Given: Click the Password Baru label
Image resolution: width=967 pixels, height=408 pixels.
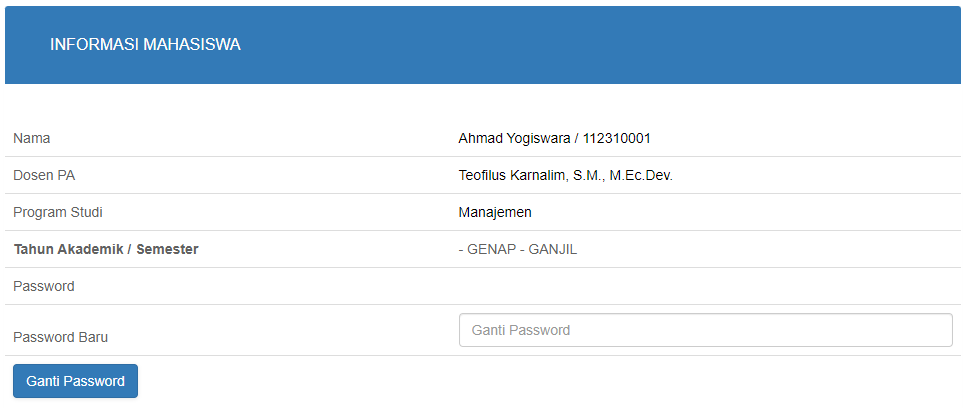Looking at the screenshot, I should tap(60, 337).
